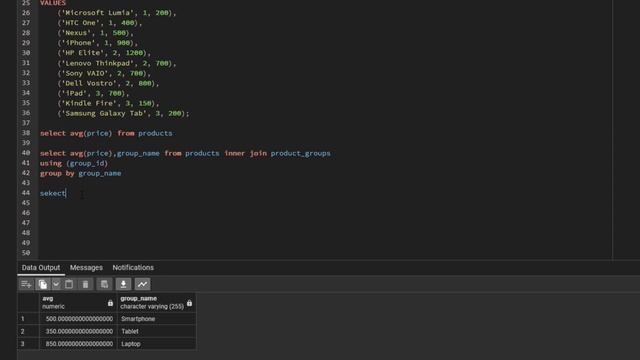The image size is (640, 360).
Task: Switch to the Data Output tab
Action: [41, 268]
